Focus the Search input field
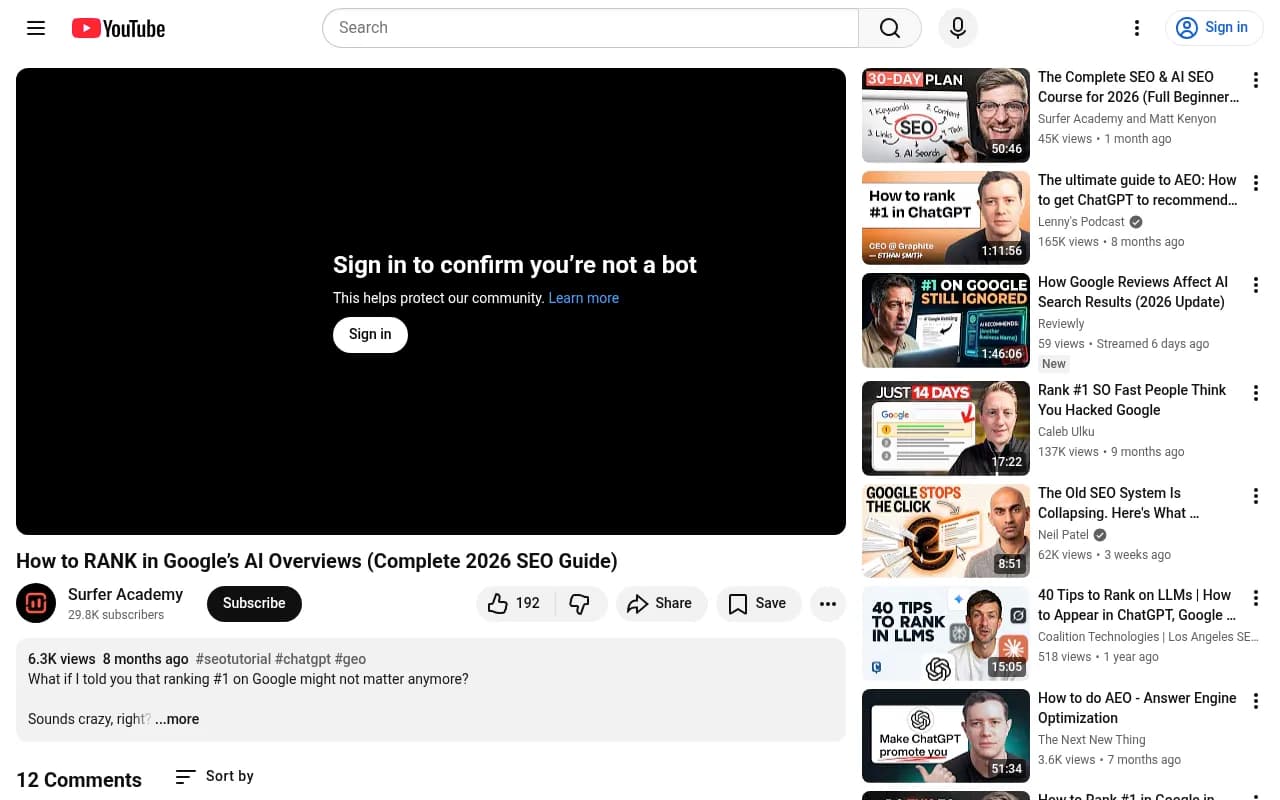1280x800 pixels. [x=590, y=28]
